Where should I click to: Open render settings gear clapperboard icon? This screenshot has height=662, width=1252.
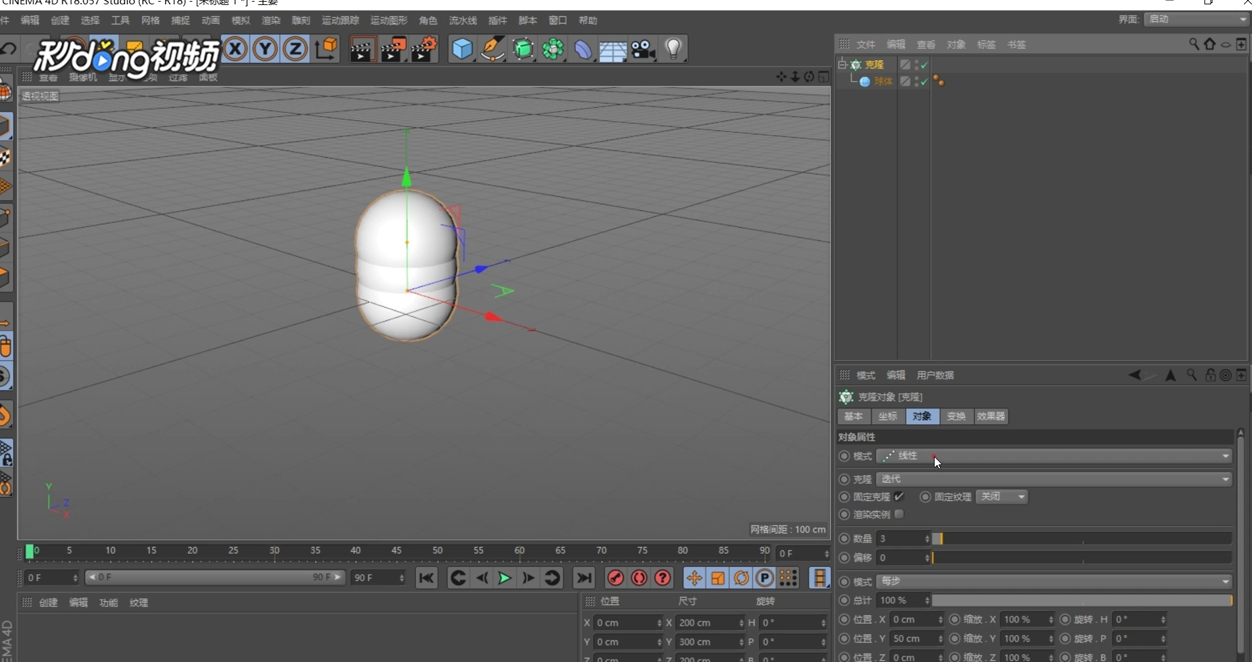(424, 49)
